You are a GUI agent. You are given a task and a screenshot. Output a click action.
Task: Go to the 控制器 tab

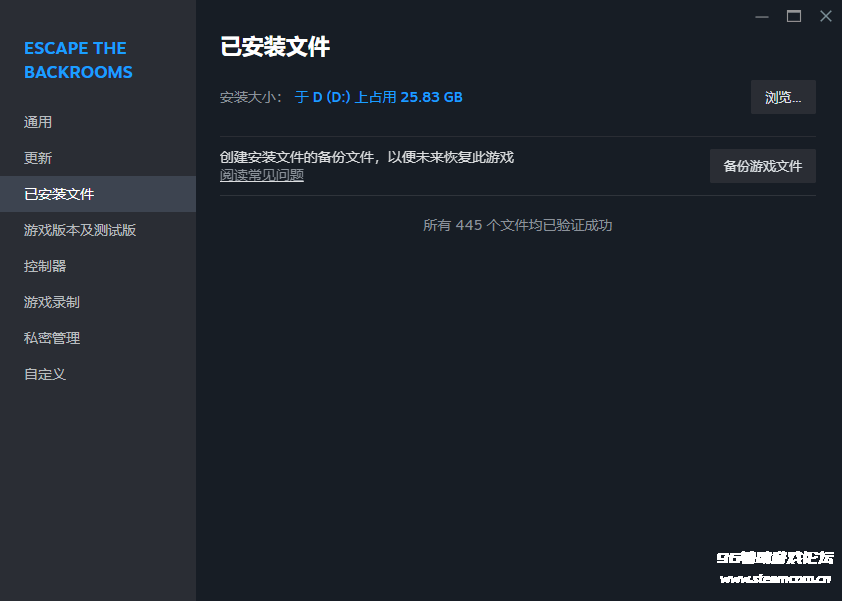98,266
